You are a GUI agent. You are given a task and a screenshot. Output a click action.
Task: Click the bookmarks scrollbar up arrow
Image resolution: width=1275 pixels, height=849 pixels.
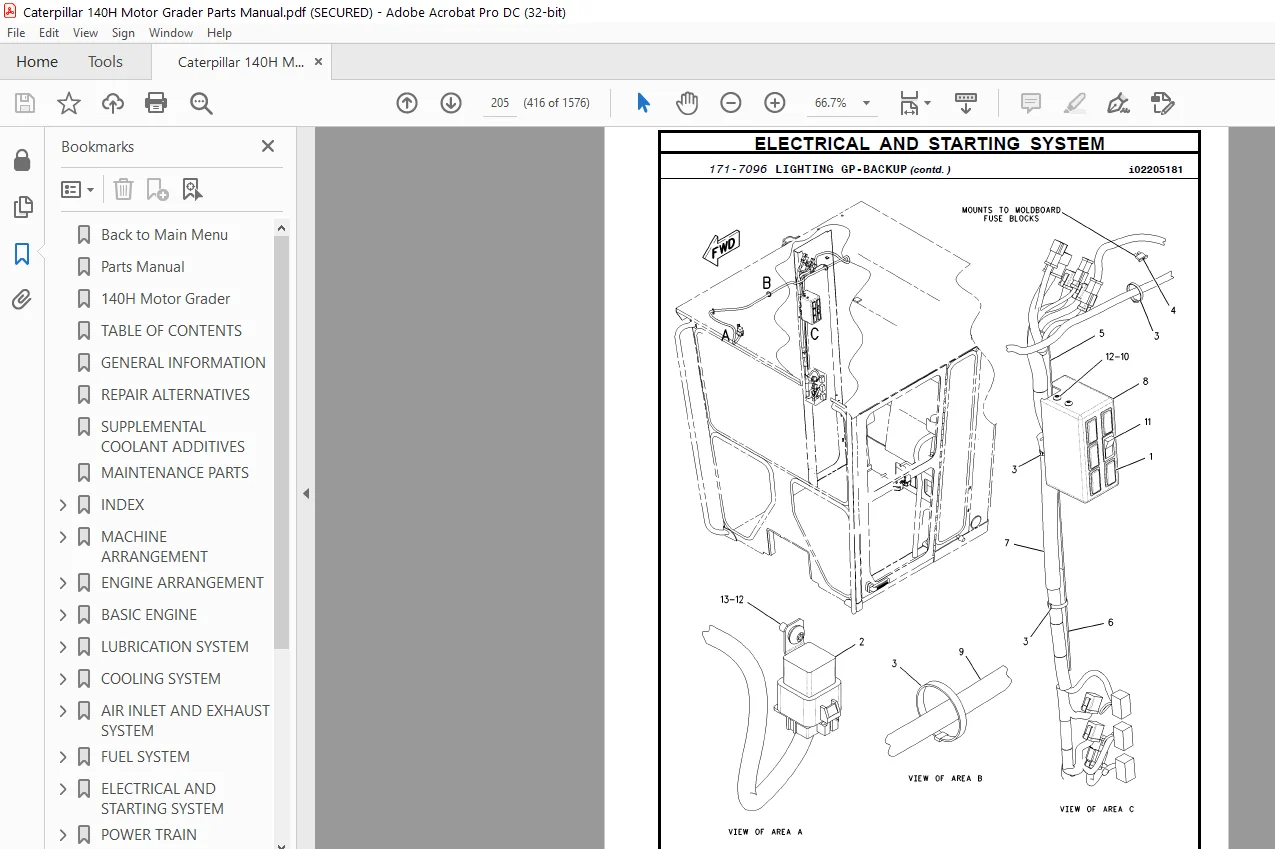coord(282,228)
